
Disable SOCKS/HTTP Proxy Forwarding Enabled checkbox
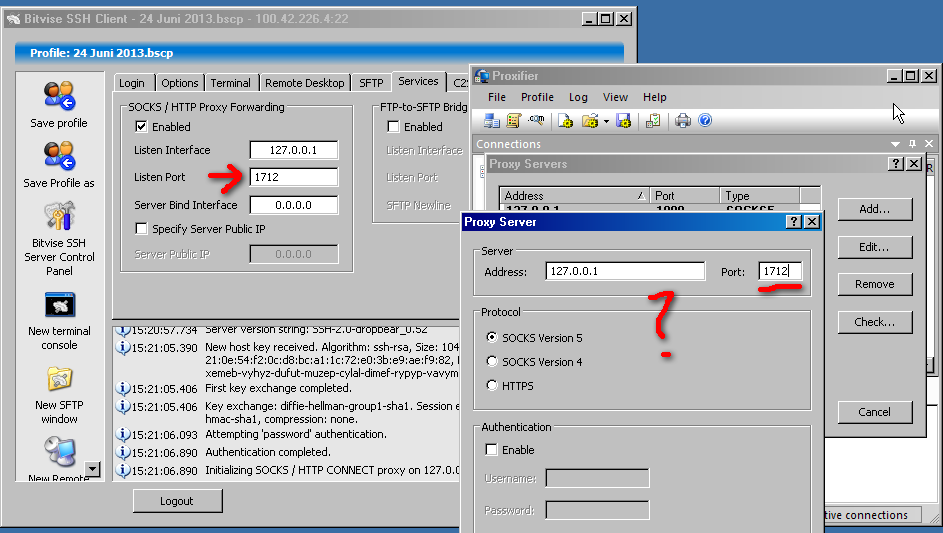tap(141, 127)
